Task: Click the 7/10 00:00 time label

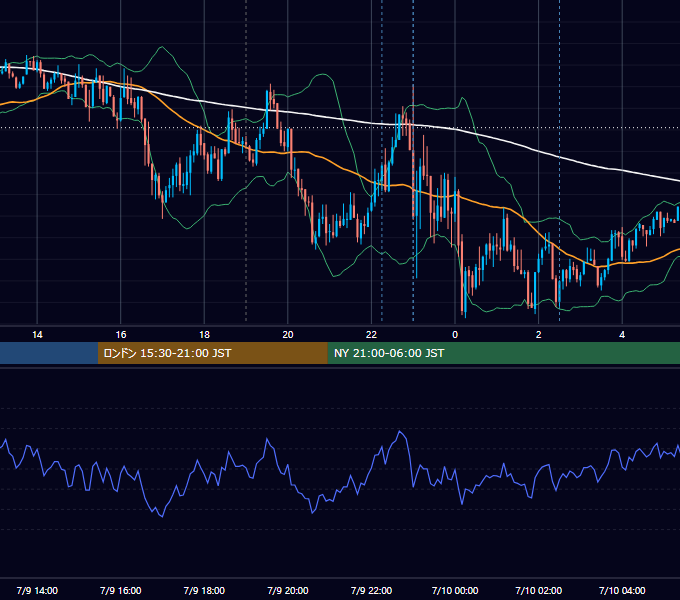Action: click(x=455, y=590)
